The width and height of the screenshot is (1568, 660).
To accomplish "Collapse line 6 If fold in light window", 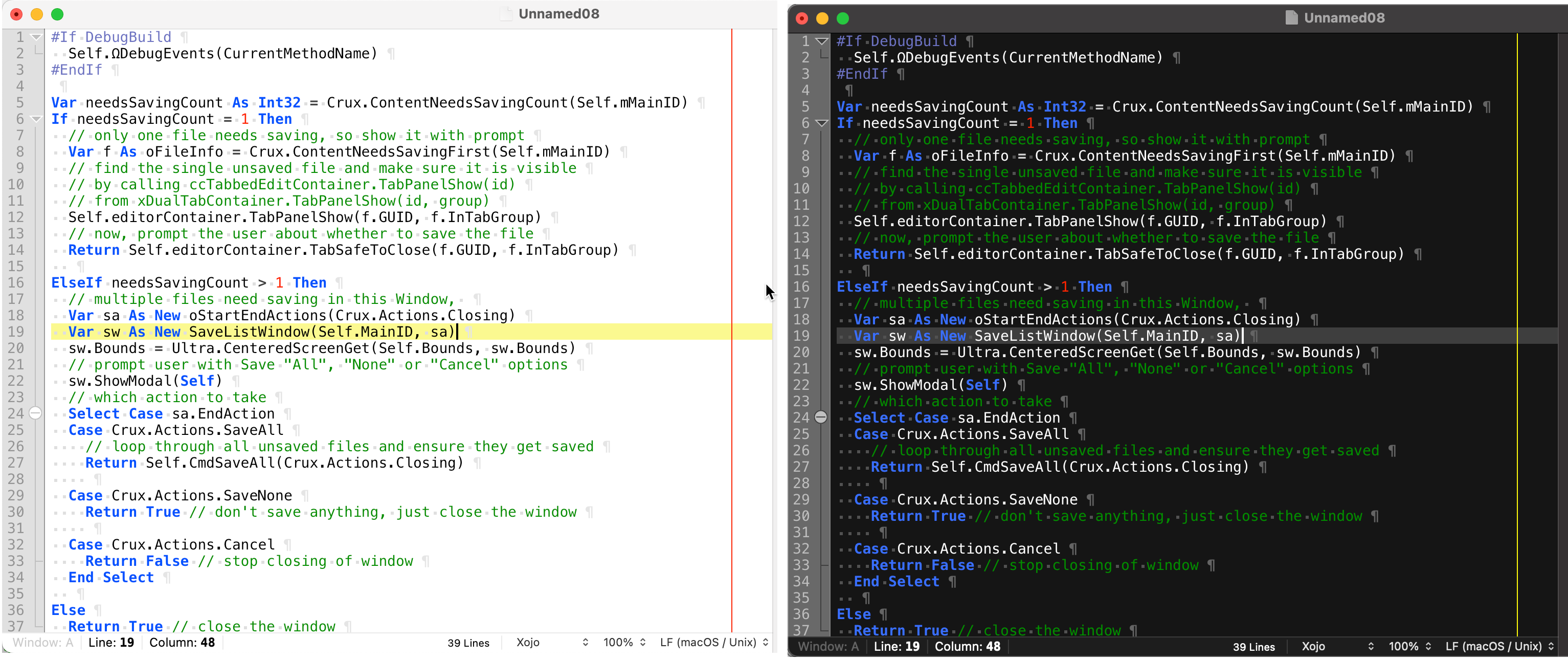I will [x=36, y=119].
